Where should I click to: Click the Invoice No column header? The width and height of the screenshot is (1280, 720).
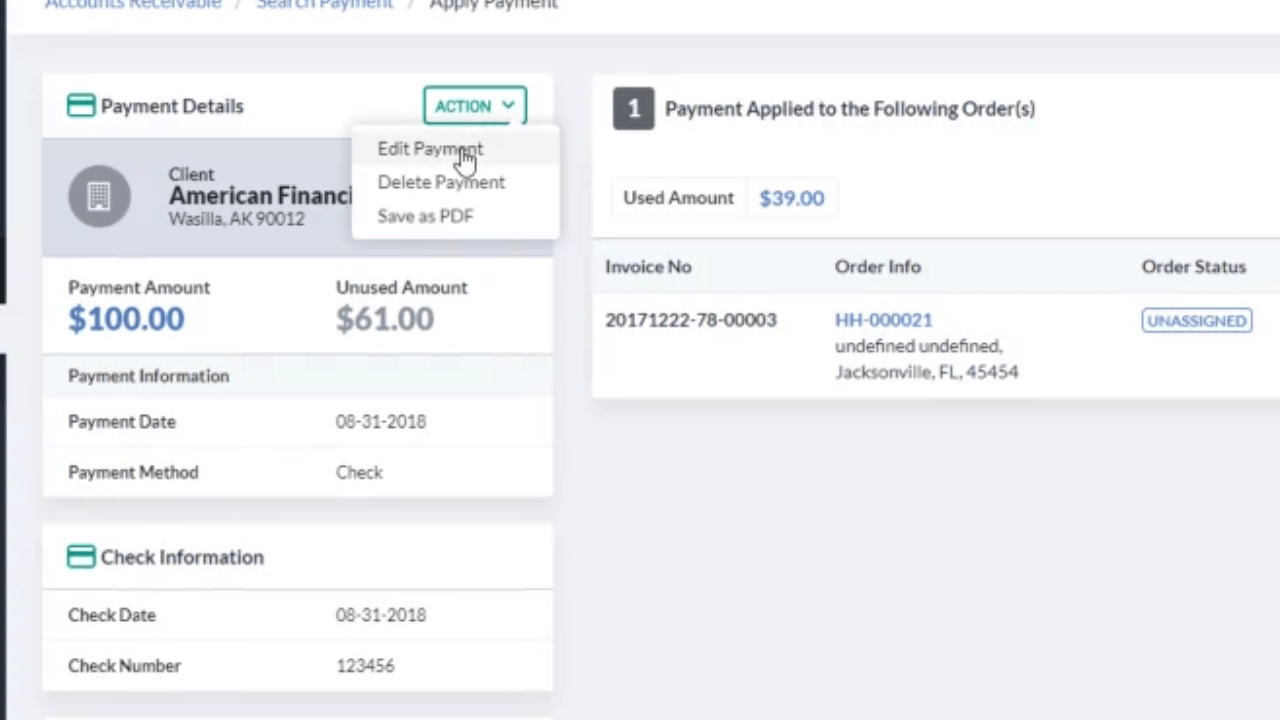(x=648, y=266)
